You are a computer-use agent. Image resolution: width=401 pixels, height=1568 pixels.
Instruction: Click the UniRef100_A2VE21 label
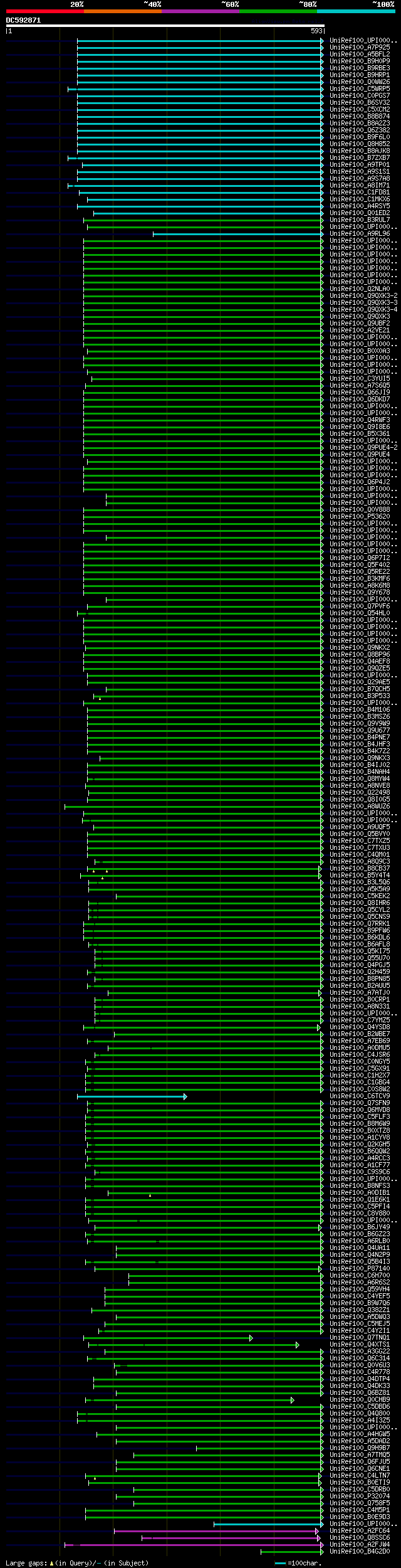(360, 330)
